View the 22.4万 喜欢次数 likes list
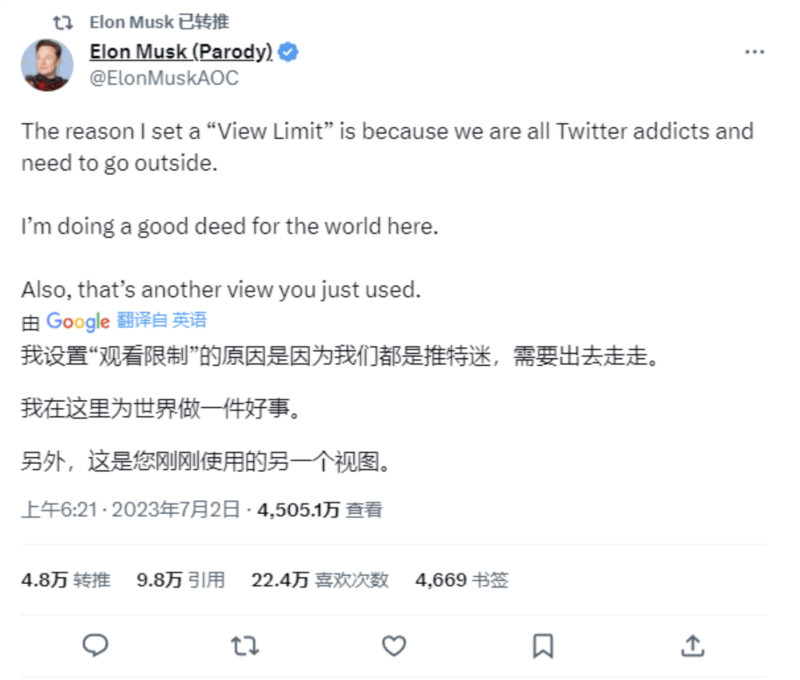 tap(320, 579)
